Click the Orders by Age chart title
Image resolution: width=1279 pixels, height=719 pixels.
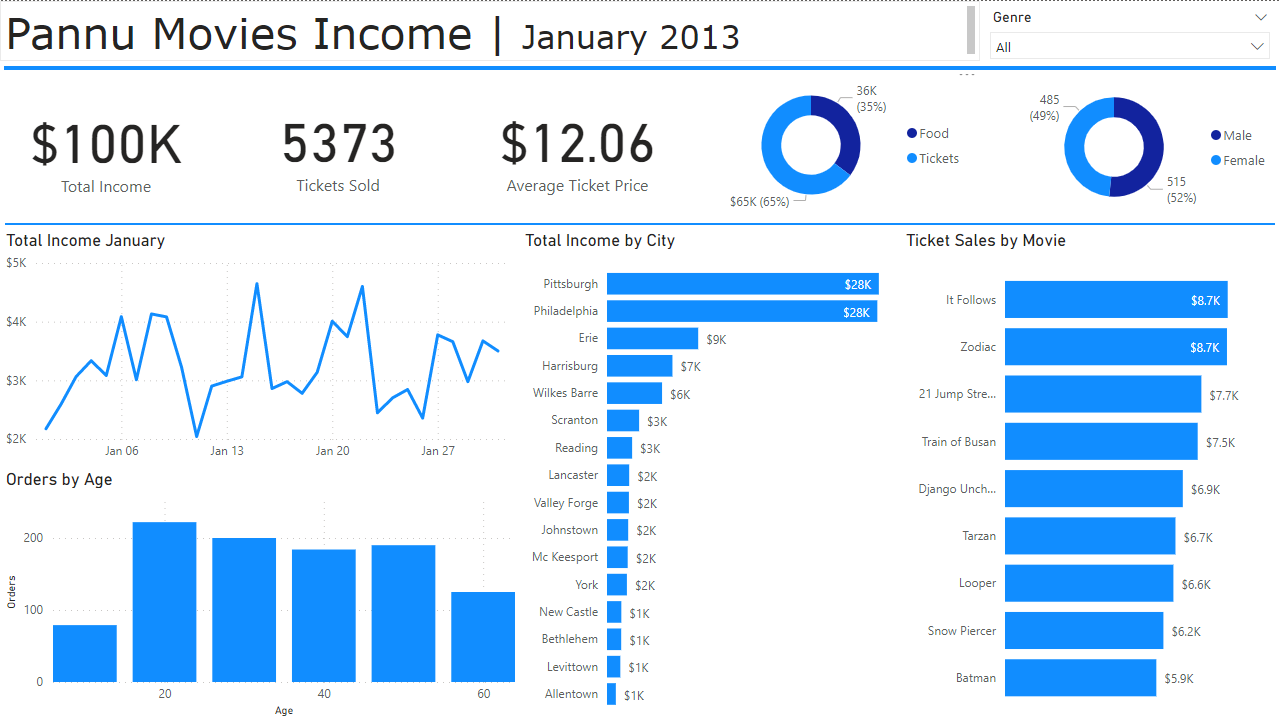click(59, 480)
